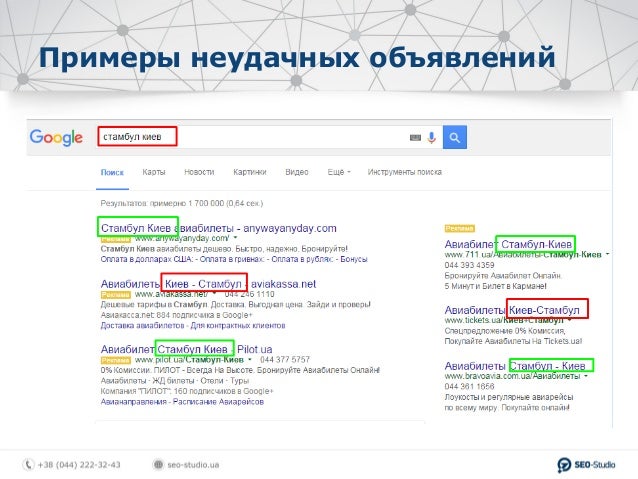The width and height of the screenshot is (638, 479).
Task: Go to the Картинки tab
Action: pyautogui.click(x=250, y=172)
